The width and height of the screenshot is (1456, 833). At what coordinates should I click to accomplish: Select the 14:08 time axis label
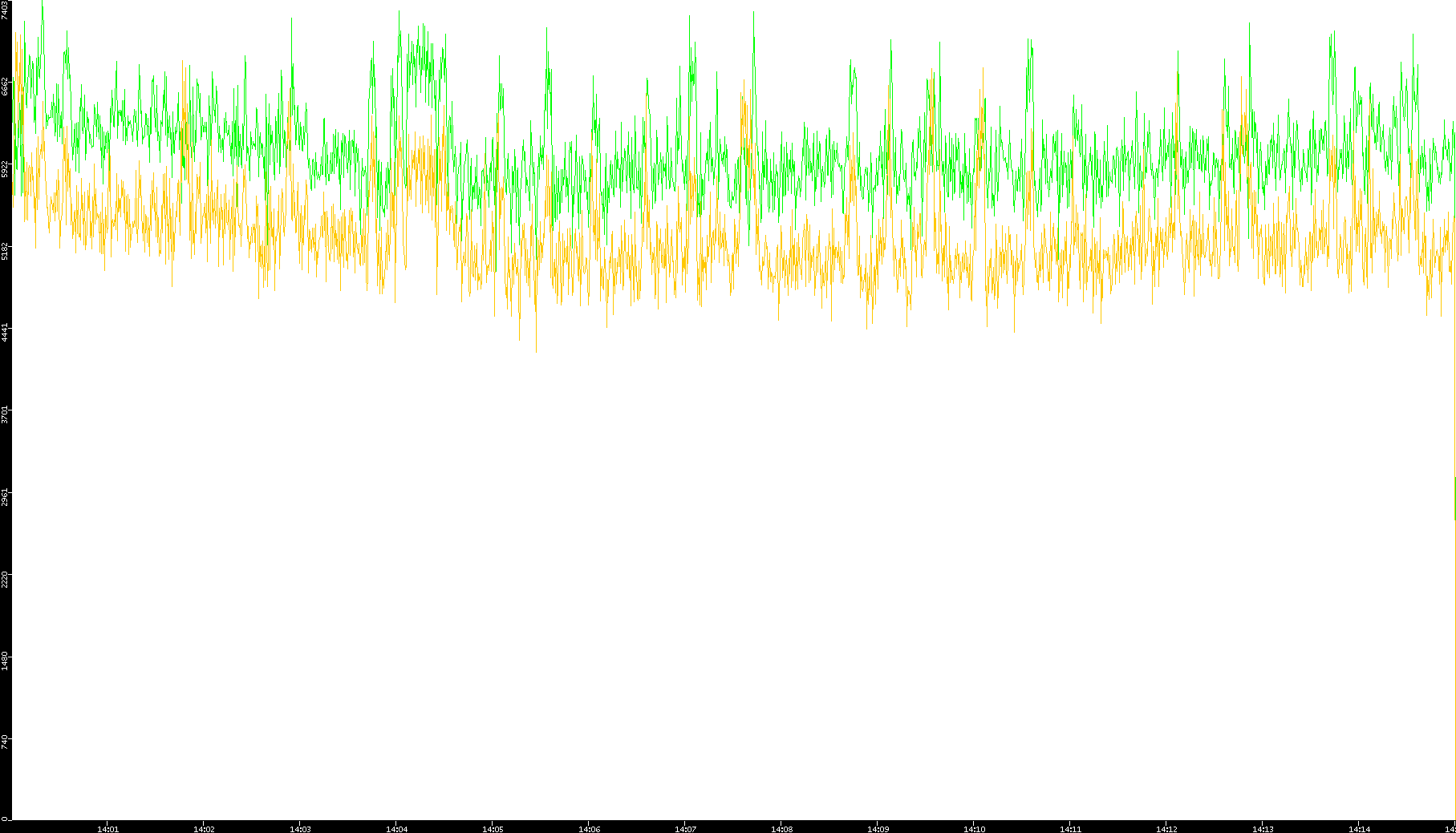[x=782, y=828]
